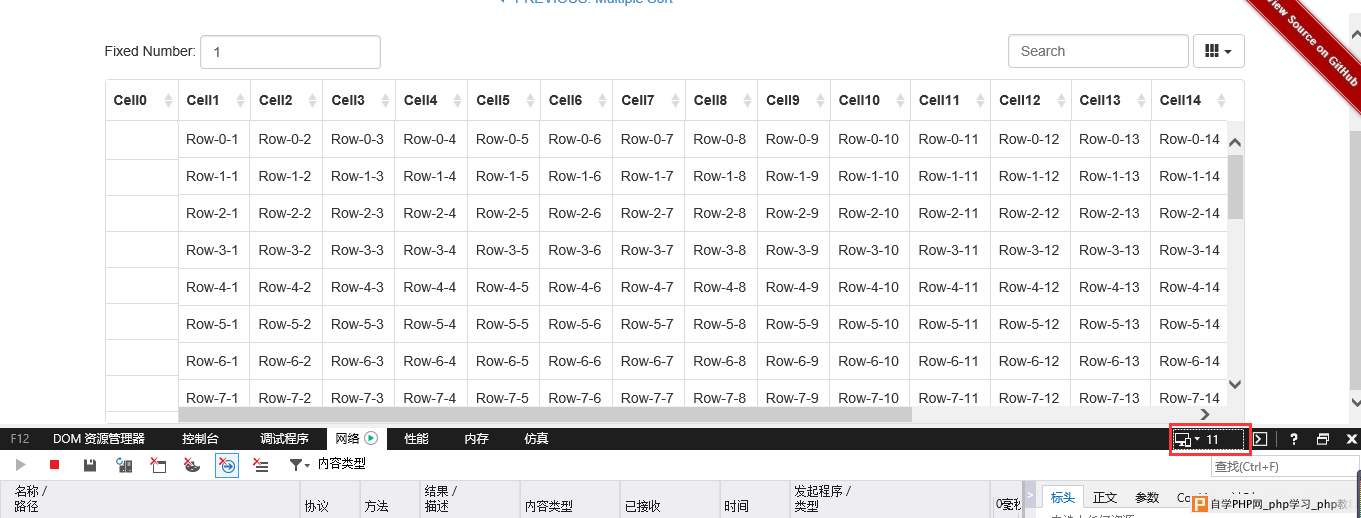The image size is (1361, 518).
Task: Export captured traffic using the save icon
Action: pos(90,465)
